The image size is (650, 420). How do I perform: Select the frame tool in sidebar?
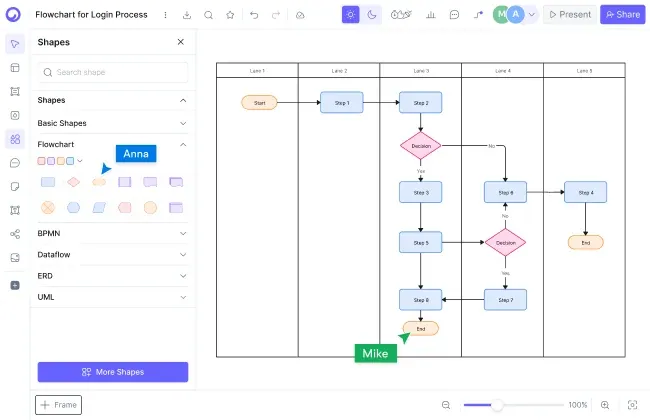click(x=15, y=92)
